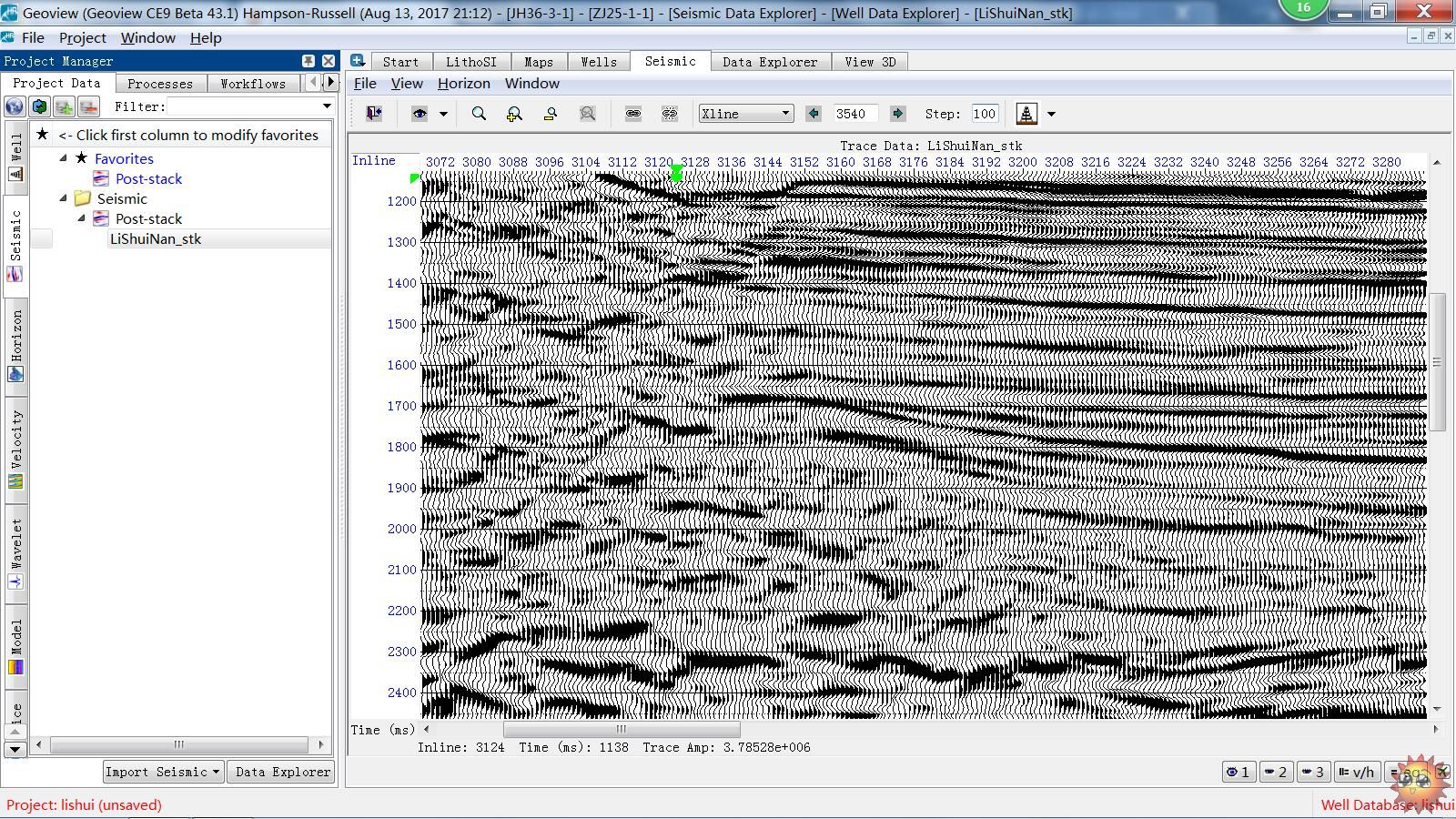Toggle view 1 eye button
The height and width of the screenshot is (819, 1456).
click(1238, 772)
